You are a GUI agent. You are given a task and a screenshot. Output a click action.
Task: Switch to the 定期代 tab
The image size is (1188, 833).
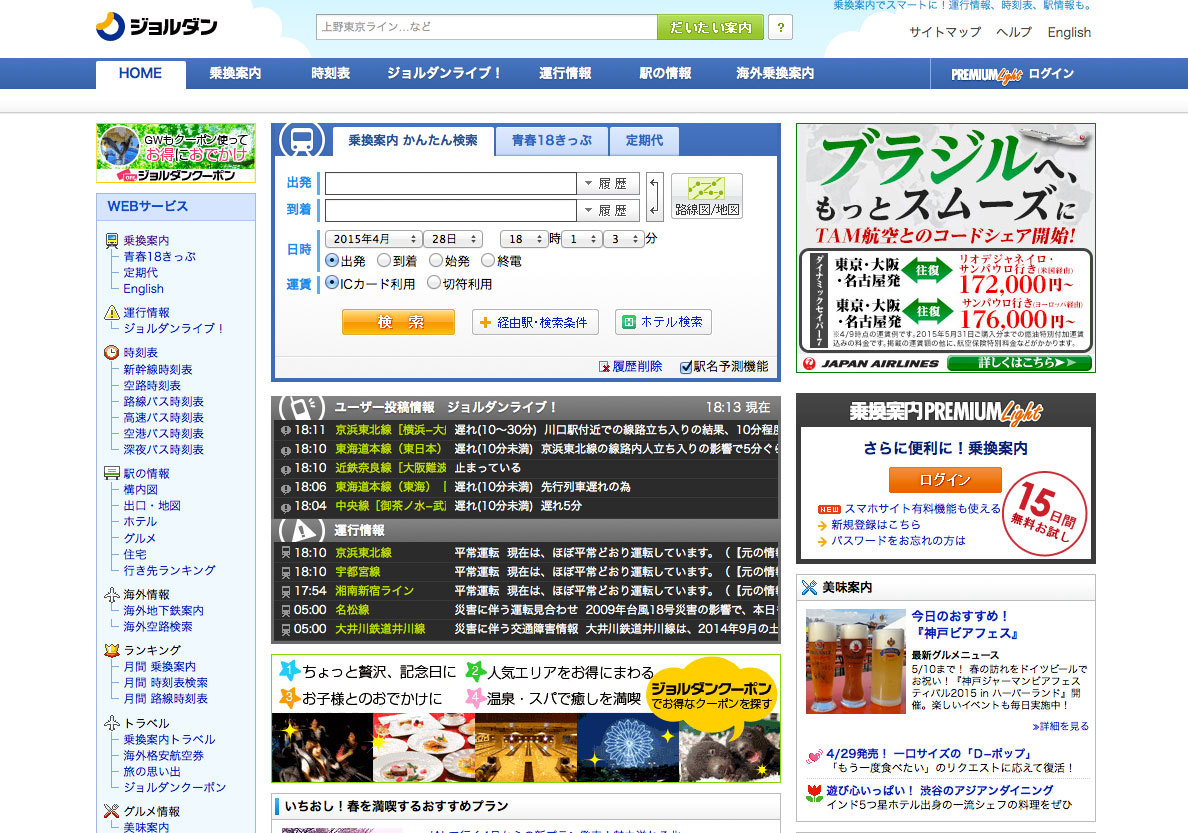(x=644, y=141)
